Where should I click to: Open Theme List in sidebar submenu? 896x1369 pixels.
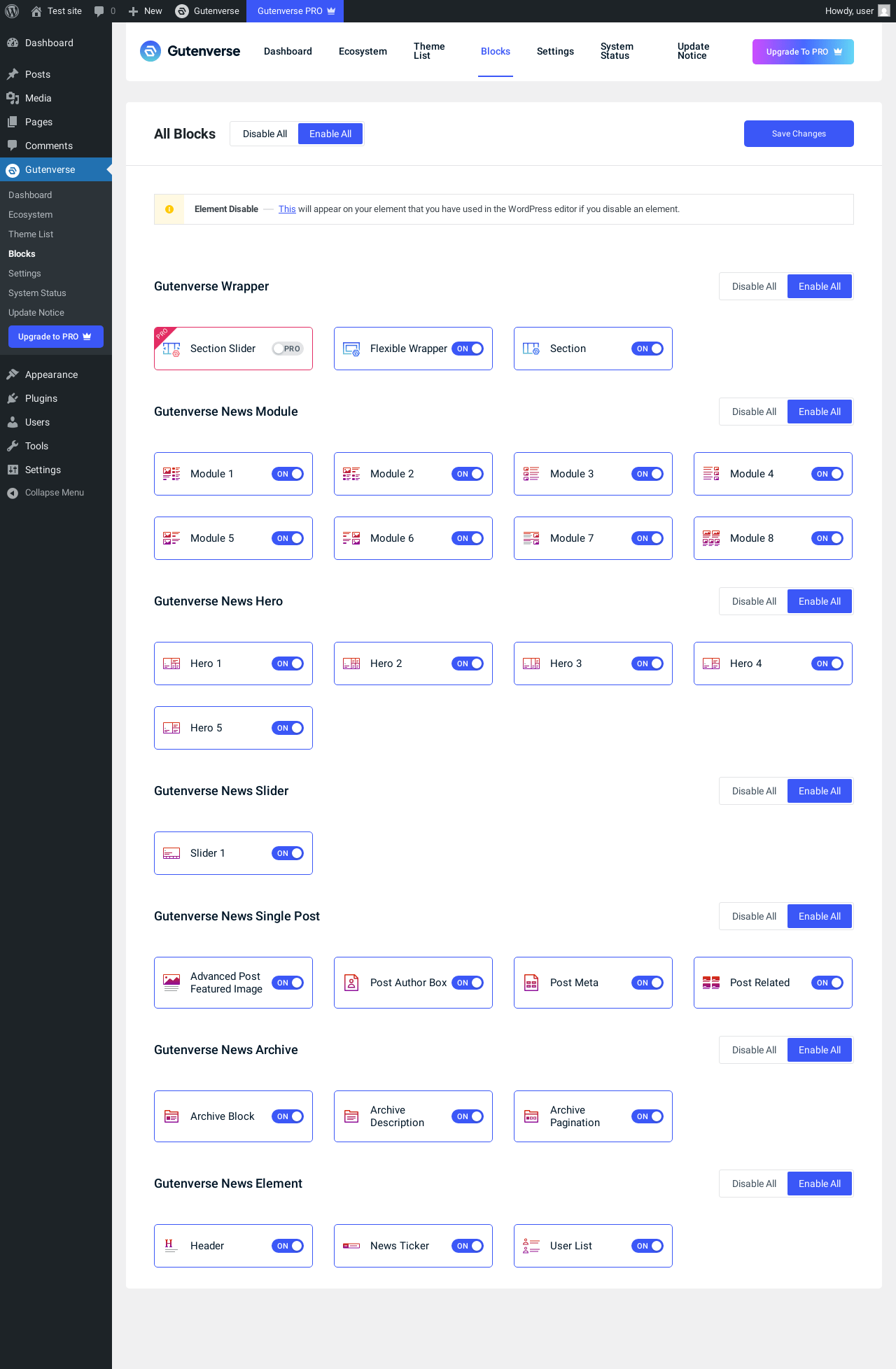(31, 234)
